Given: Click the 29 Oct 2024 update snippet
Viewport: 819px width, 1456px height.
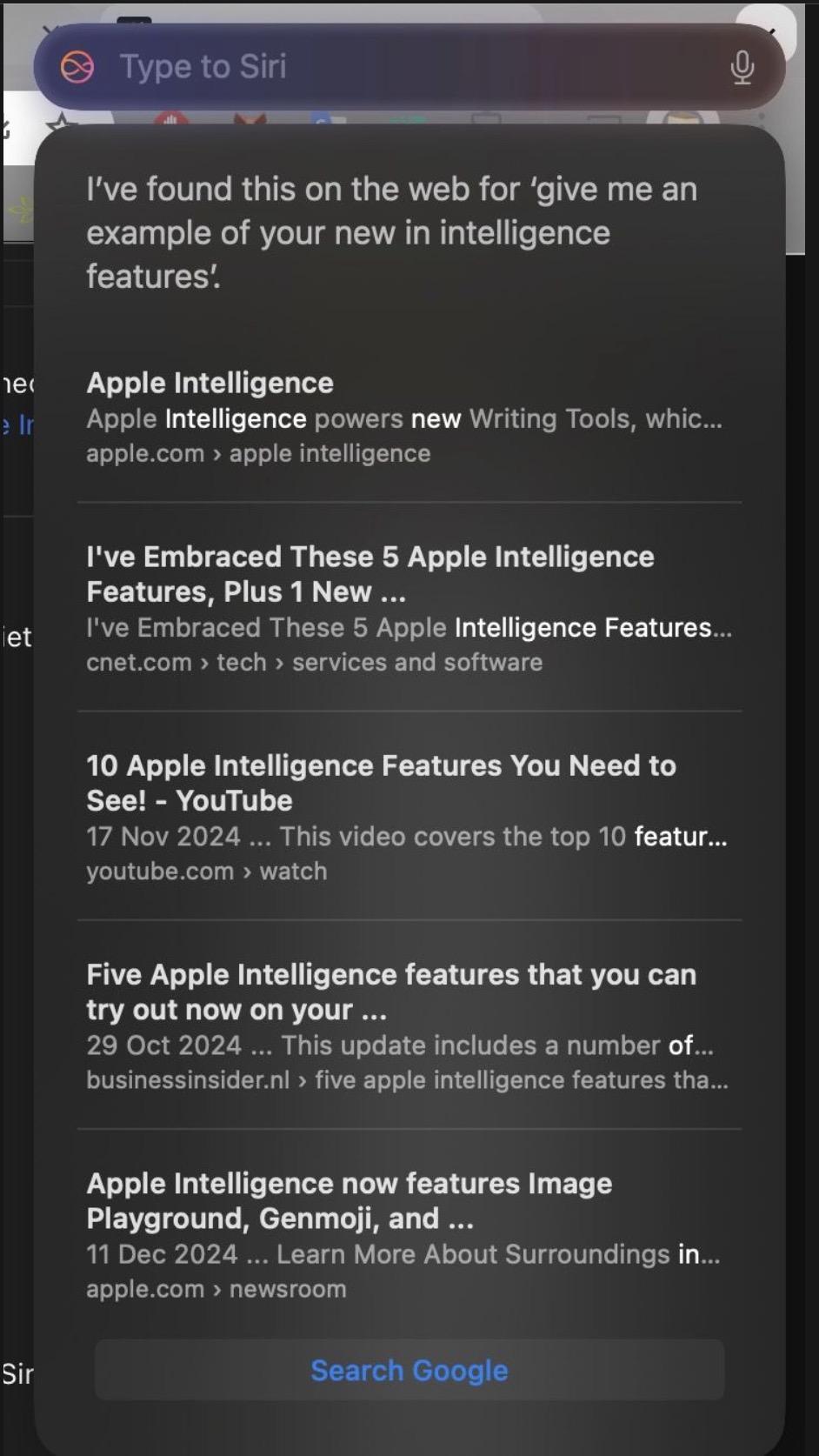Looking at the screenshot, I should (x=400, y=1045).
